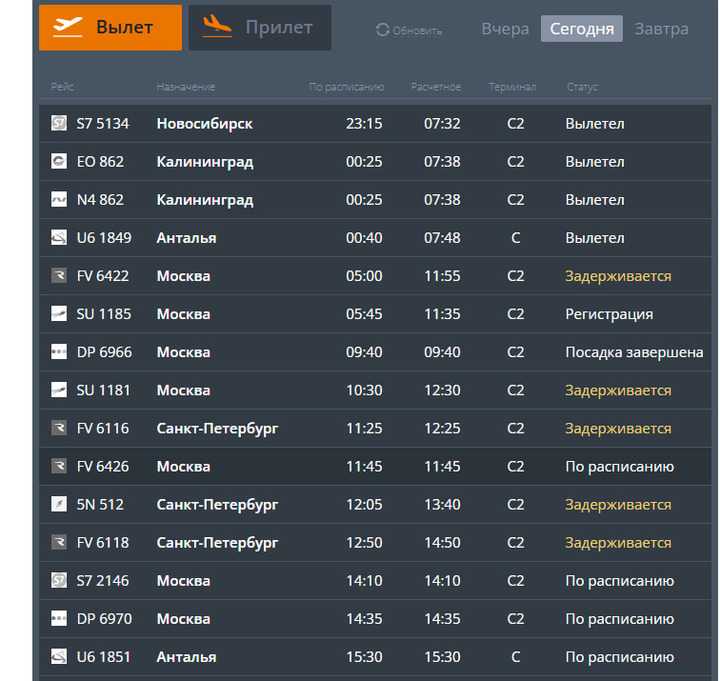The image size is (720, 681).
Task: Click the Задерживается status for SU 1181
Action: tap(618, 390)
